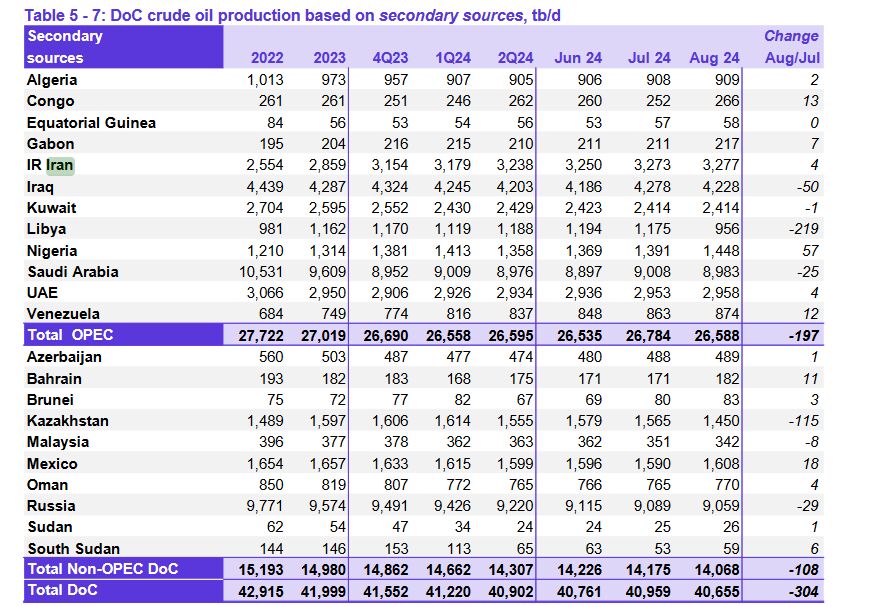
Task: Click the highlighted word Iran
Action: tap(60, 165)
